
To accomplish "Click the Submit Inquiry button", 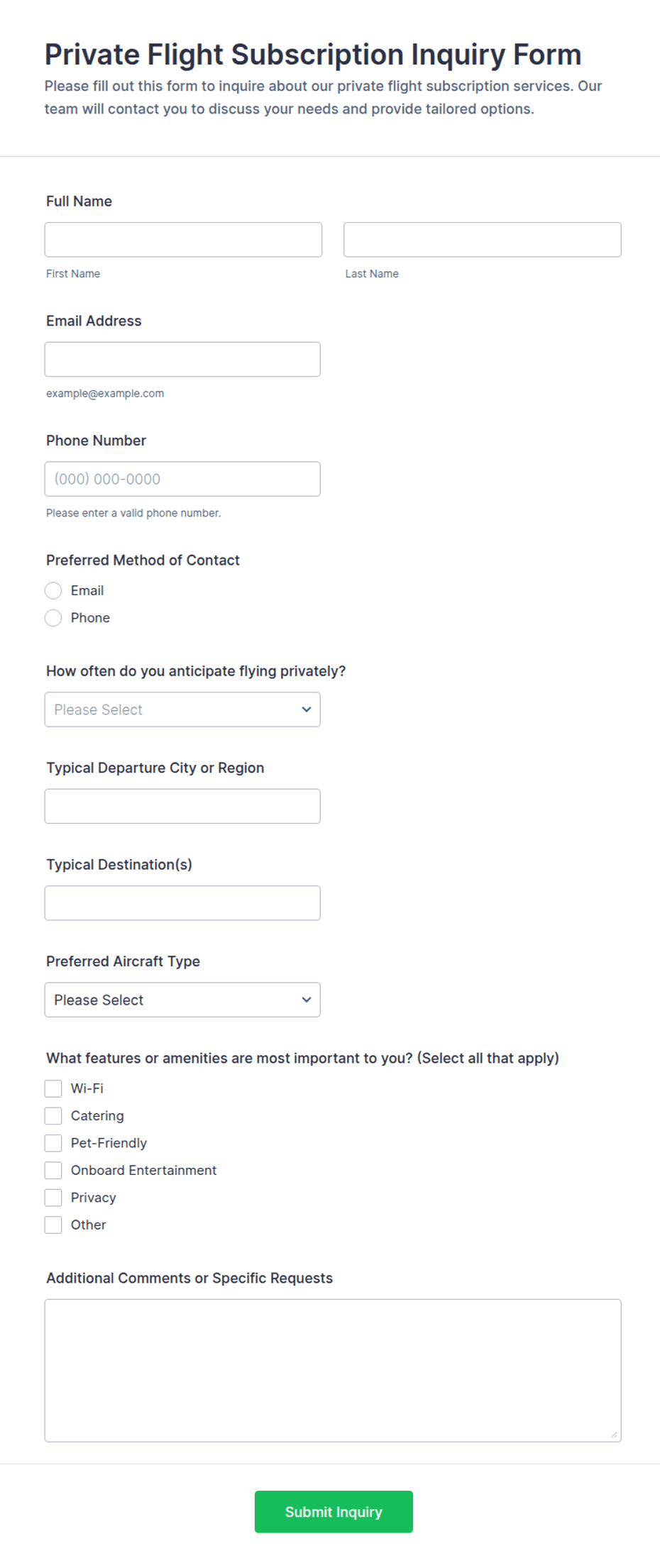I will pos(334,1512).
